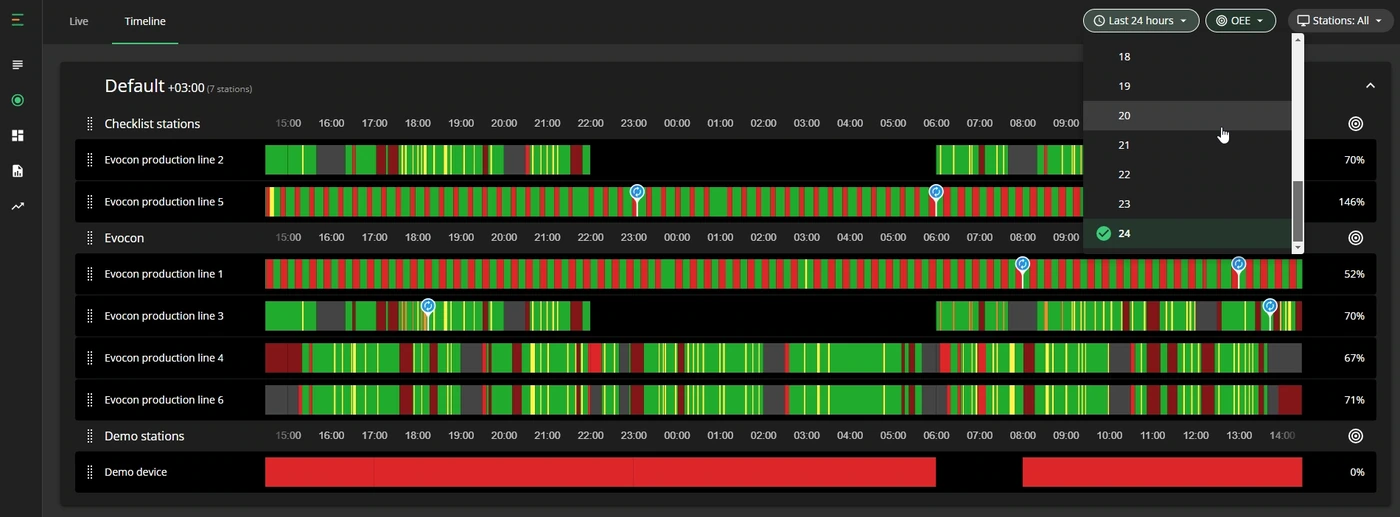The height and width of the screenshot is (517, 1400).
Task: Select 18 hours from the list
Action: click(1187, 57)
